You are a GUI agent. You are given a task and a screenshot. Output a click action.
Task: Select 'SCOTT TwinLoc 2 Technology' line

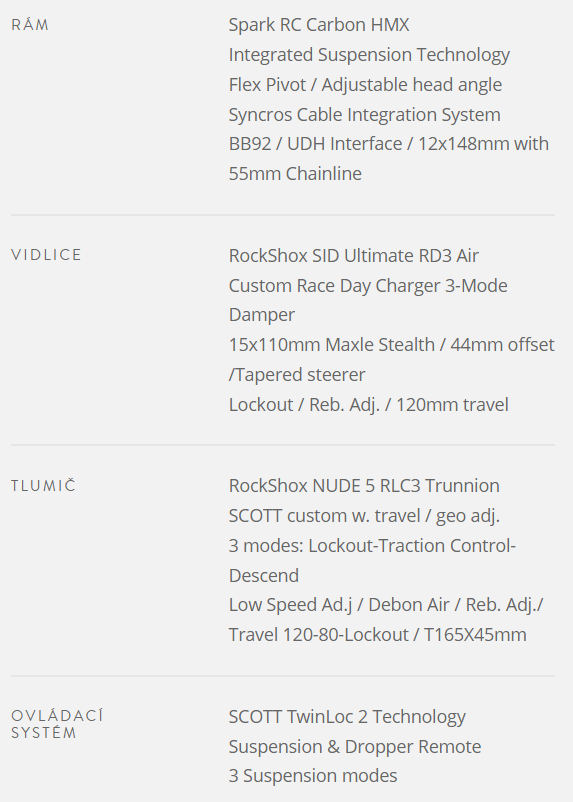(x=347, y=717)
